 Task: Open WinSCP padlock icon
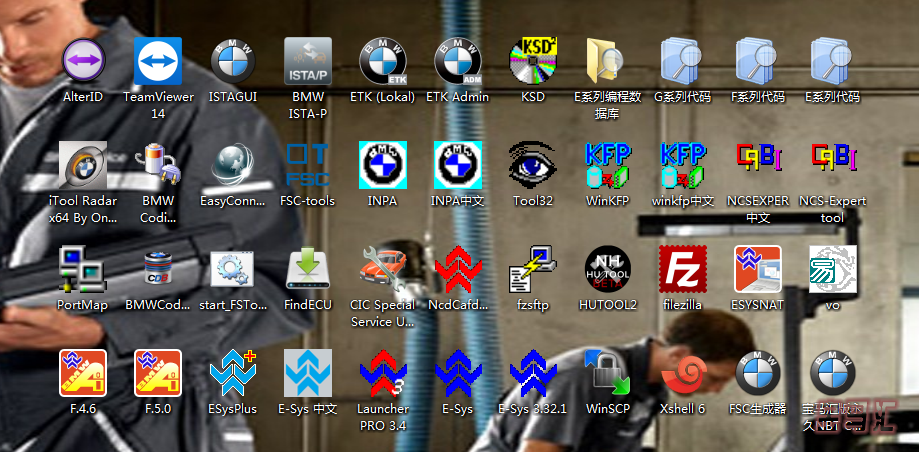click(608, 373)
